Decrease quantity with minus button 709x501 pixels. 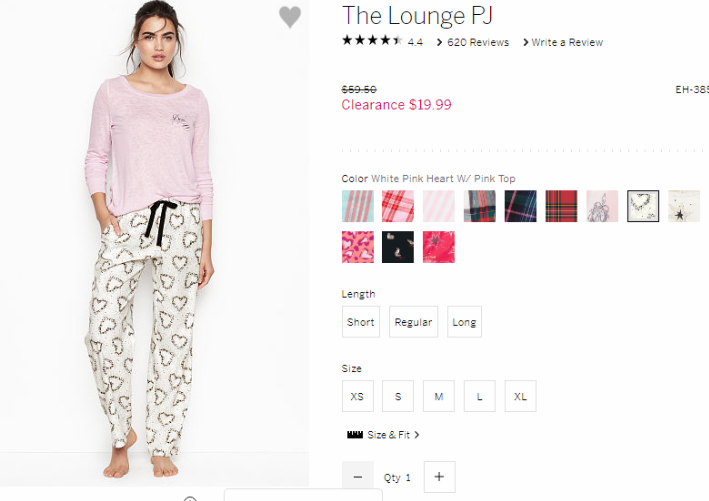point(358,477)
